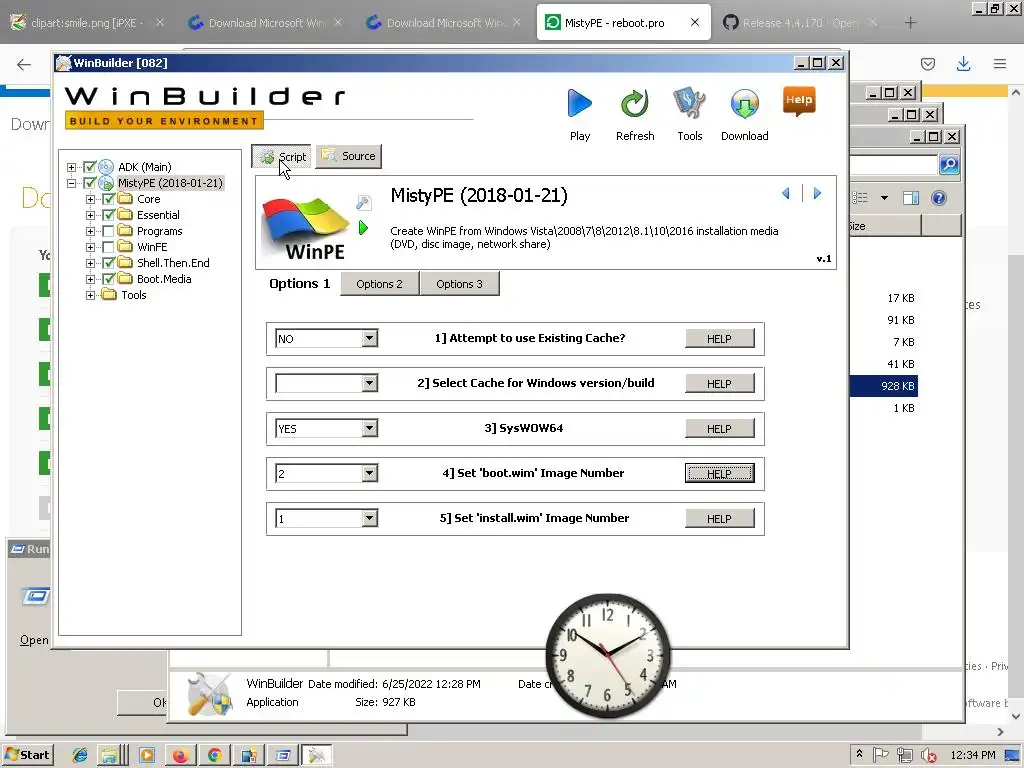The image size is (1024, 768).
Task: Click the volume muted tray icon
Action: pyautogui.click(x=928, y=756)
